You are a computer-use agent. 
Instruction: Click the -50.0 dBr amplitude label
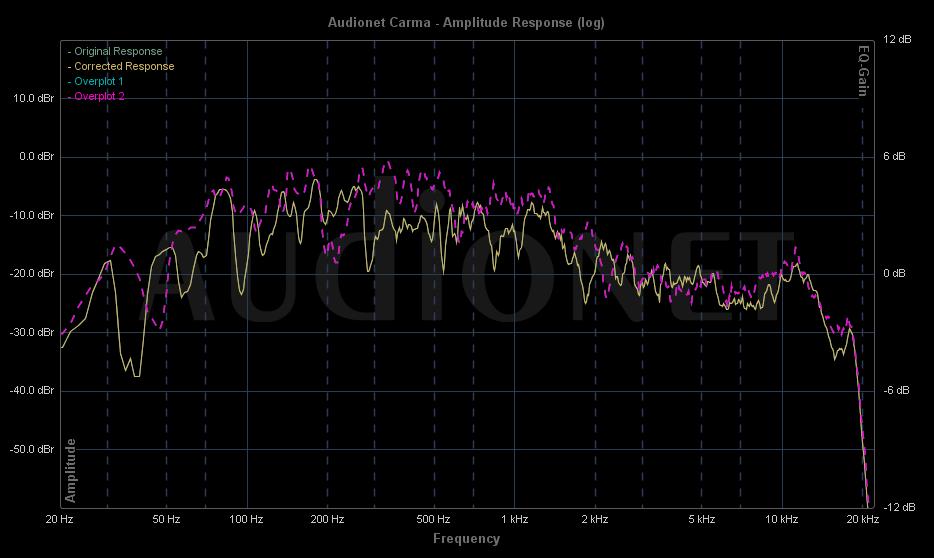tap(34, 449)
